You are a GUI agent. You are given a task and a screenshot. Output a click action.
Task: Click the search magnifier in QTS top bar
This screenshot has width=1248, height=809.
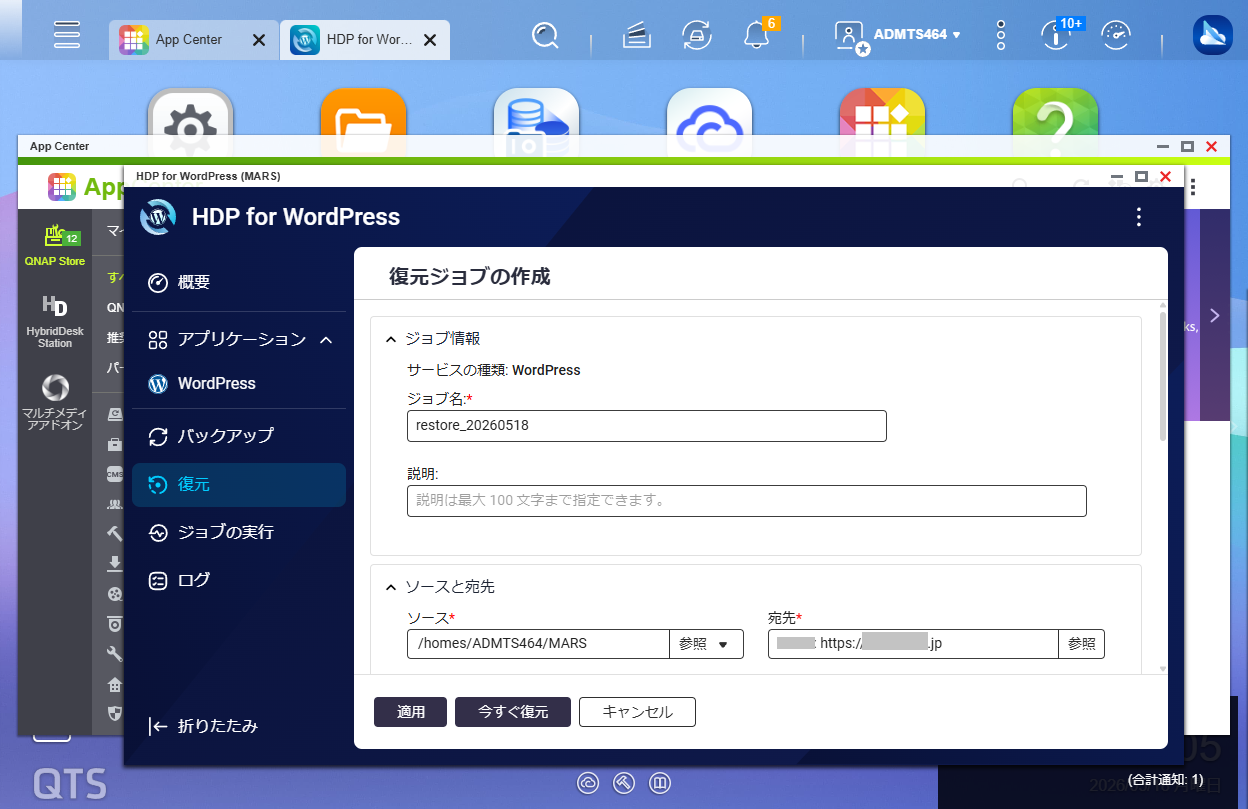[x=545, y=37]
